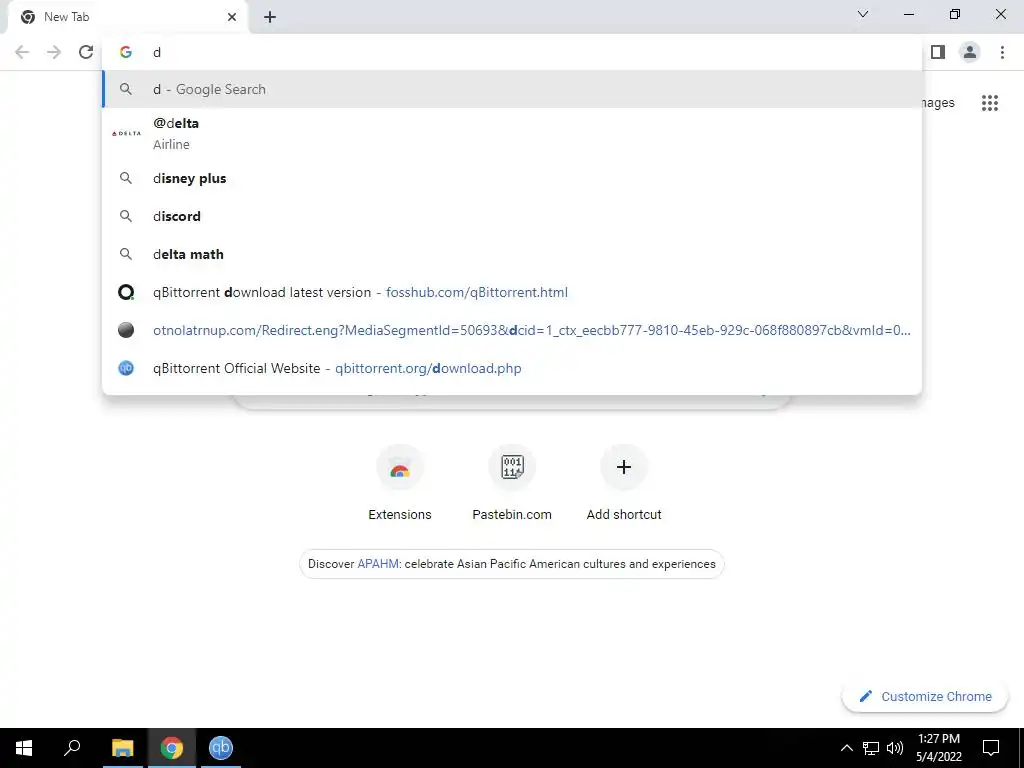Open the Google apps grid

[989, 103]
